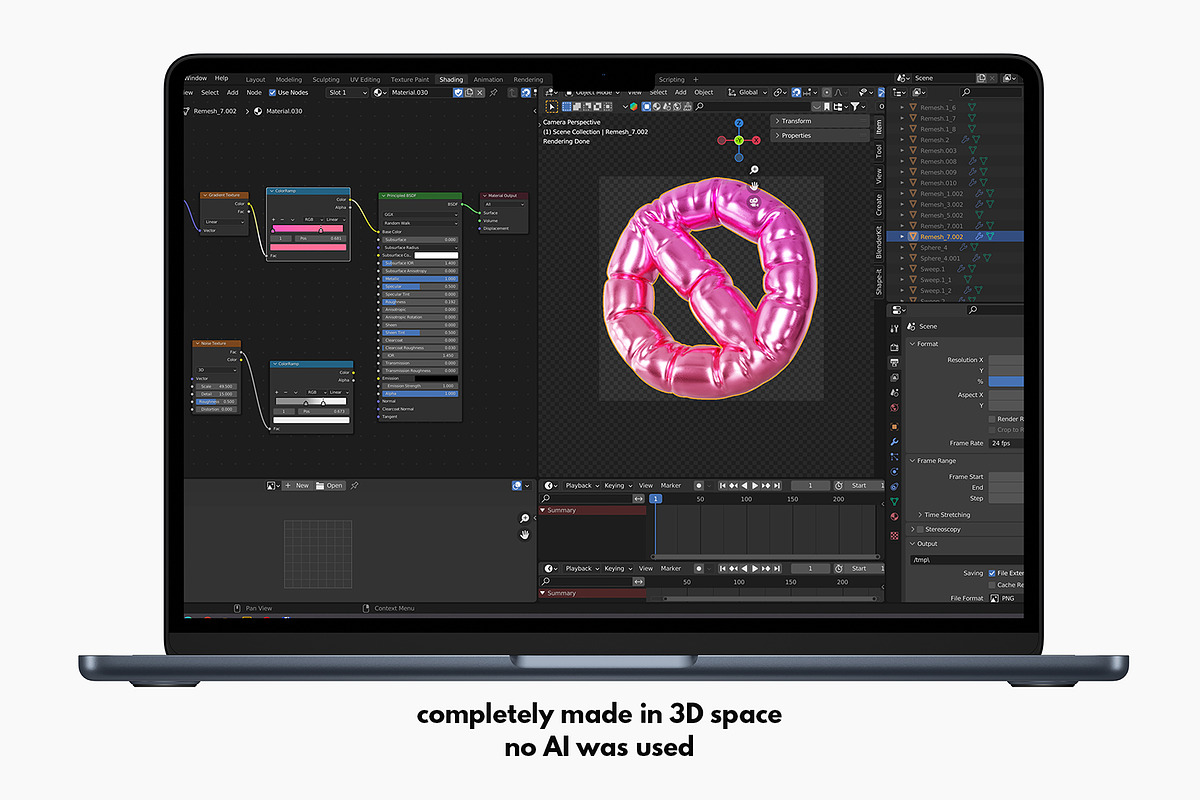Jump to end frame in lower timeline
This screenshot has height=800, width=1200.
777,568
